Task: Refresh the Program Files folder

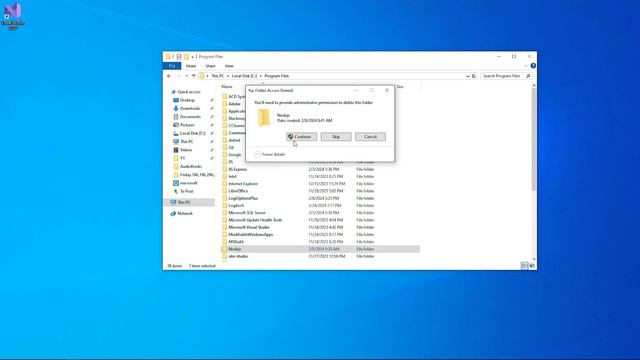Action: coord(474,76)
